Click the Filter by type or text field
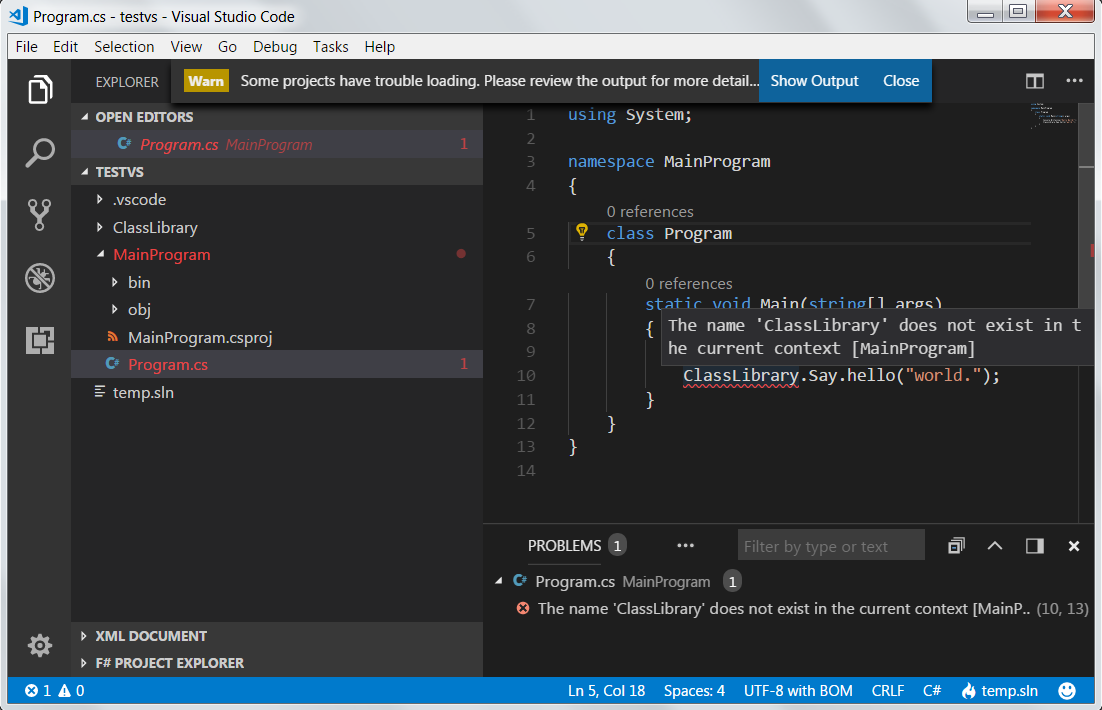The width and height of the screenshot is (1102, 710). point(831,546)
